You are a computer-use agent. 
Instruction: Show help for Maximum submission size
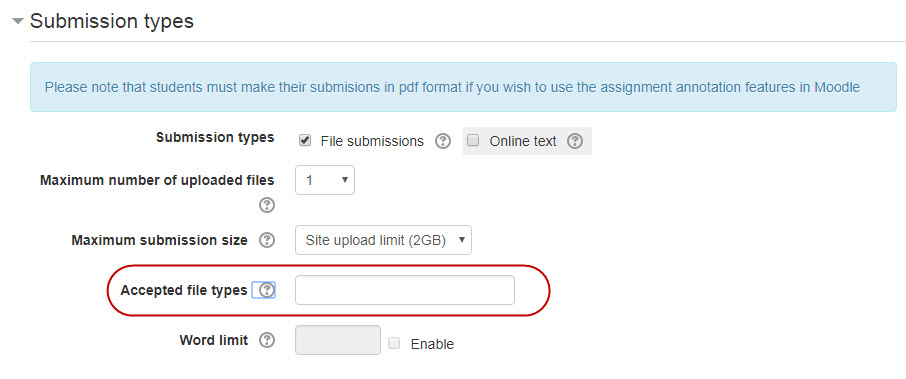266,240
